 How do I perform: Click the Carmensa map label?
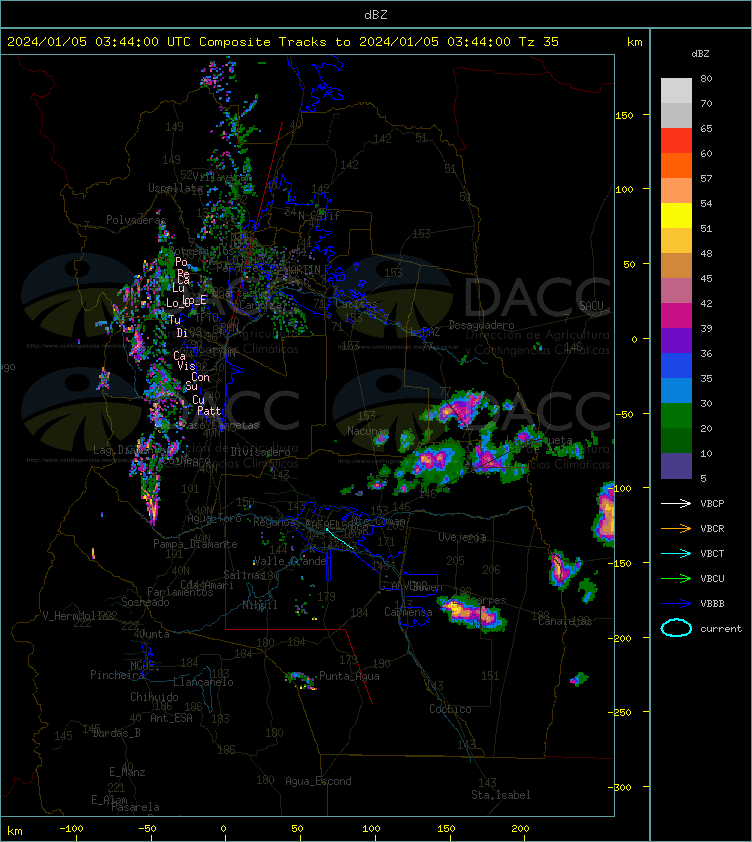(408, 612)
